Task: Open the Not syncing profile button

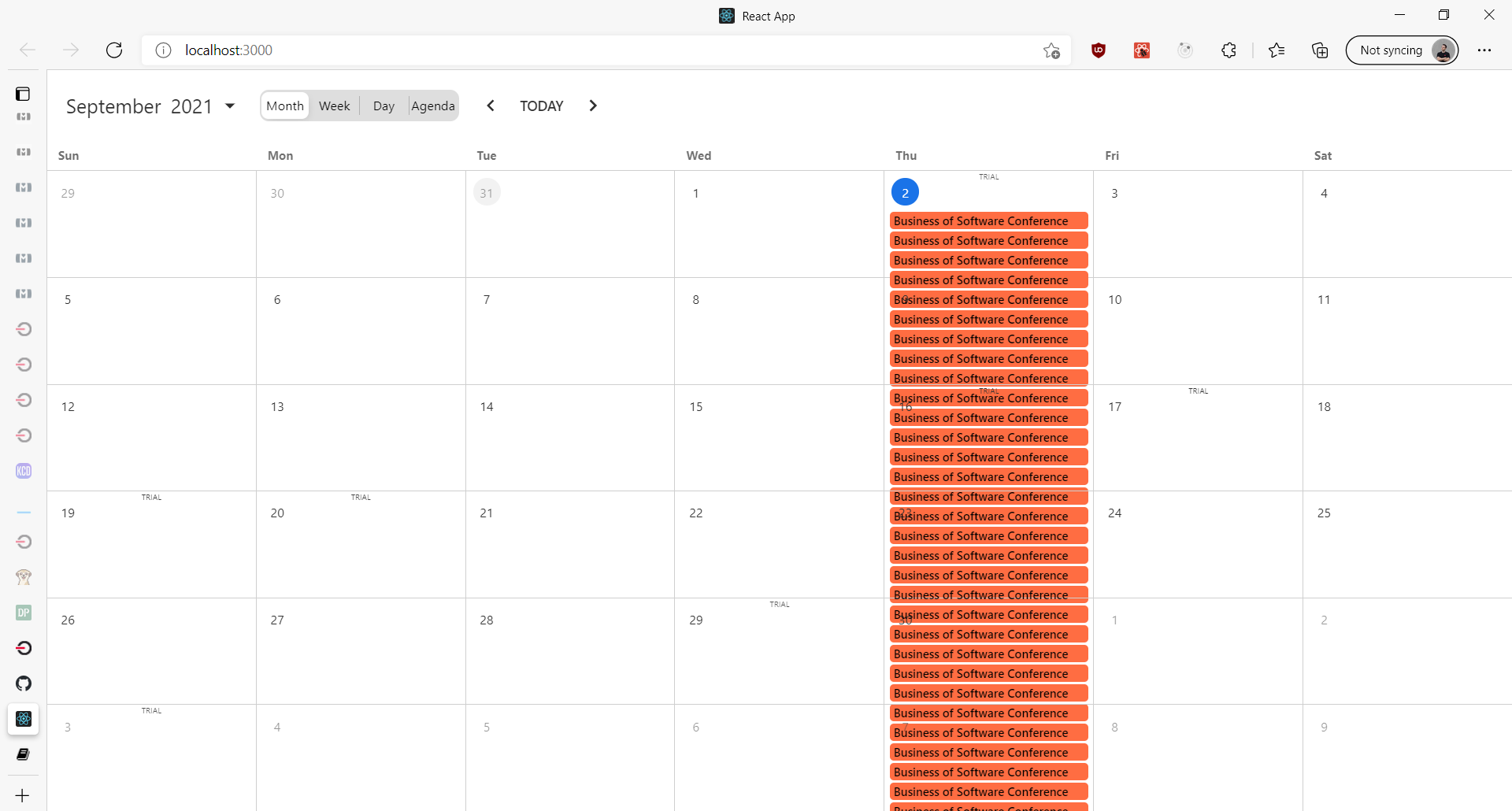Action: click(x=1403, y=50)
